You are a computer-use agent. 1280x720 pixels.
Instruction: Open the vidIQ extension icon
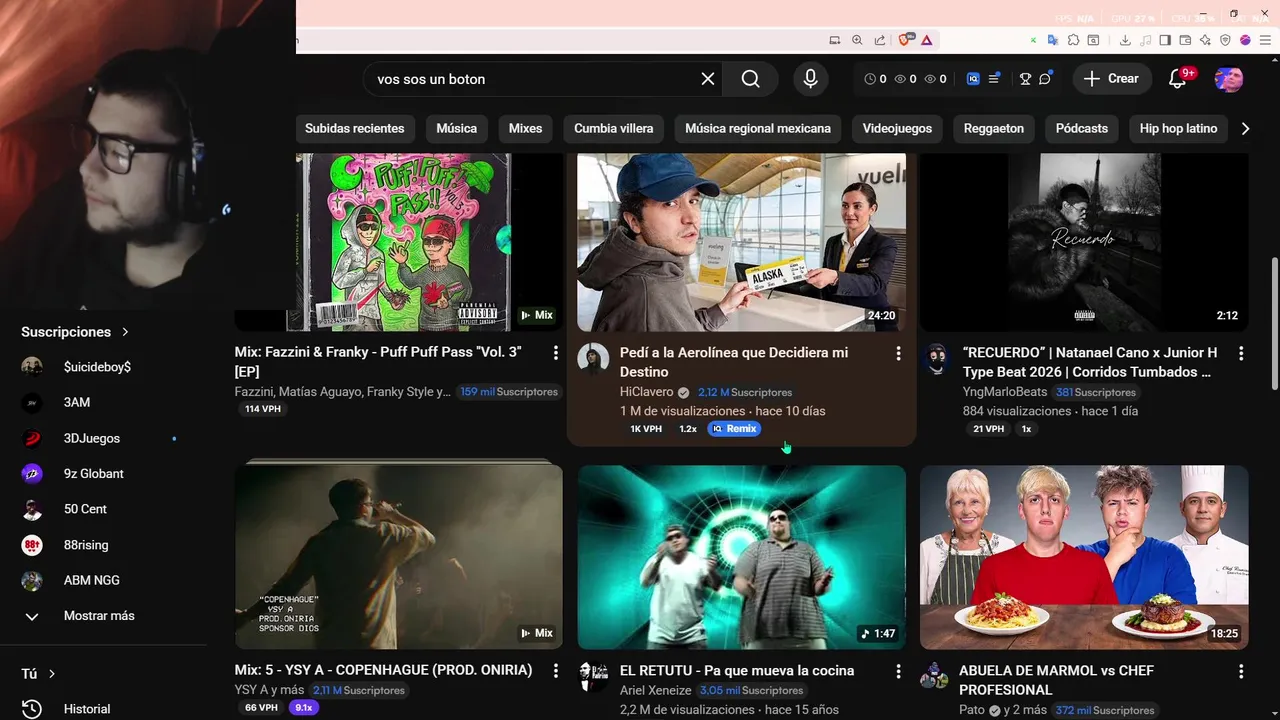pos(973,79)
